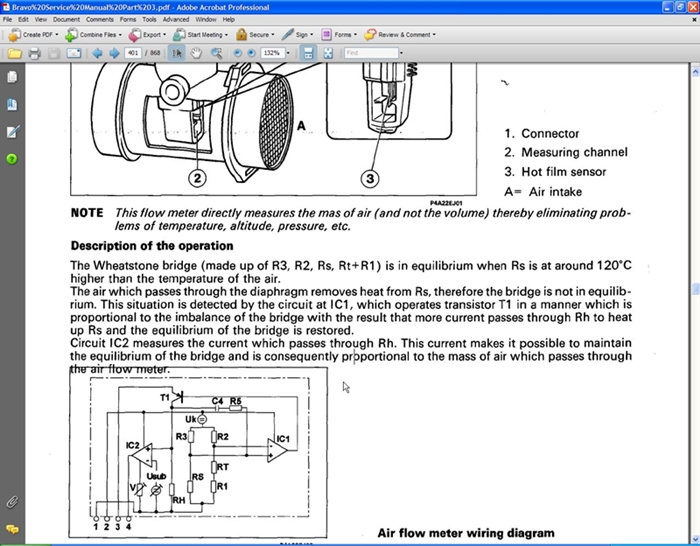Open the zoom percentage dropdown

pos(288,53)
